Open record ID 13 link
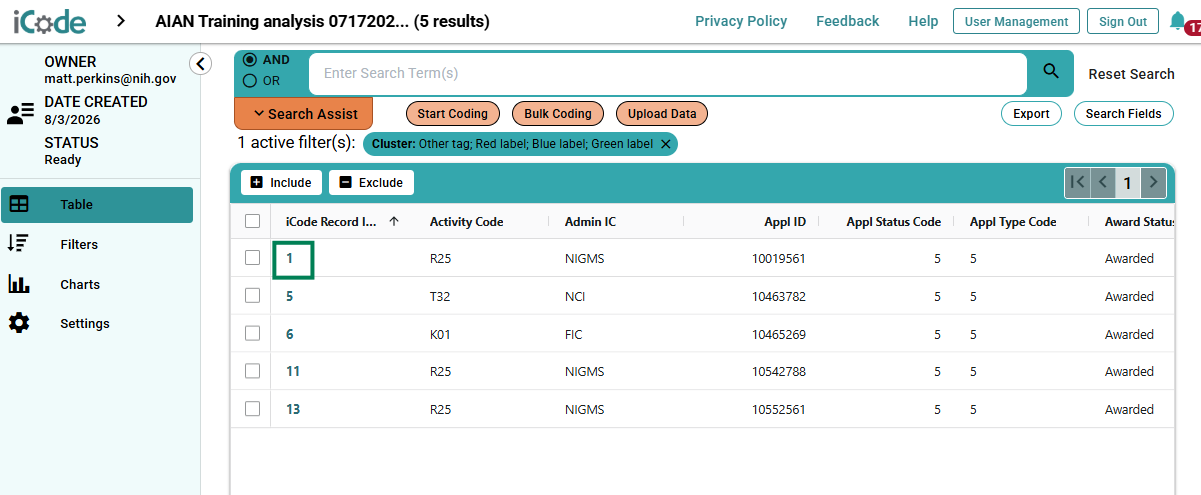The height and width of the screenshot is (495, 1201). coord(293,409)
